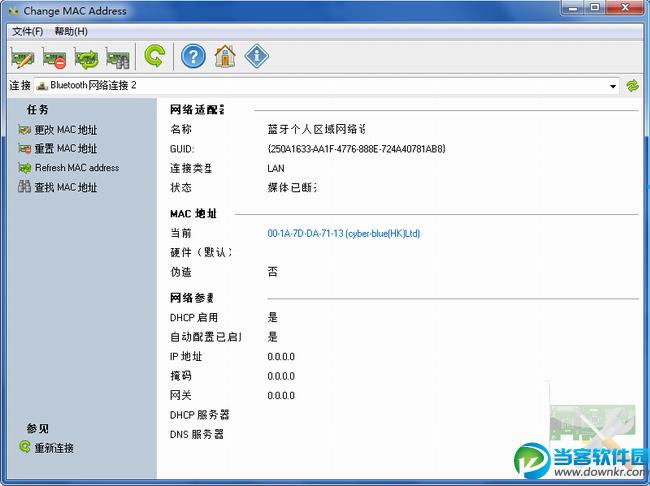Click the 是 value beside 自动配置已启
Image resolution: width=650 pixels, height=486 pixels.
point(272,337)
